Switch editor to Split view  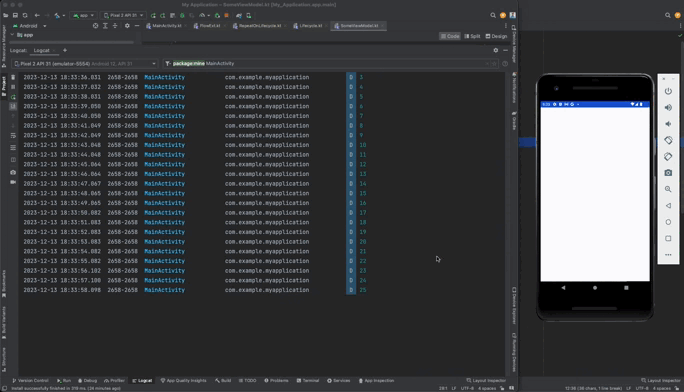pyautogui.click(x=472, y=36)
